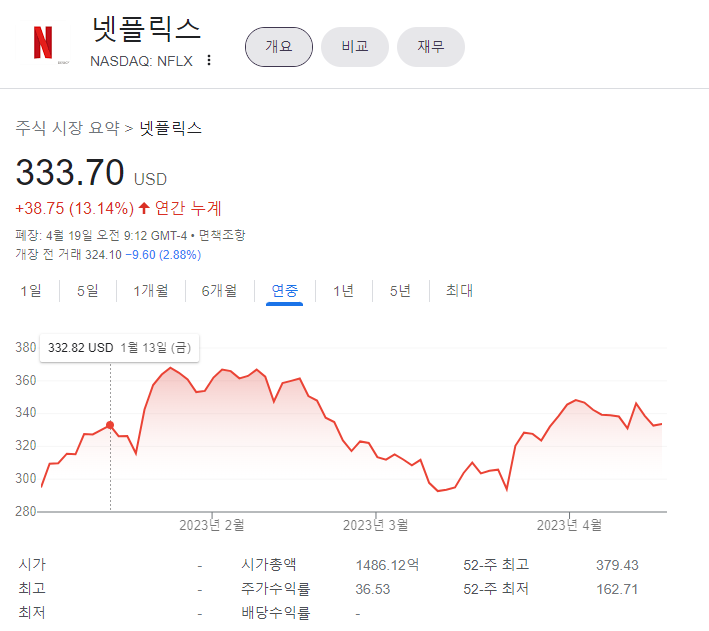Image resolution: width=709 pixels, height=631 pixels.
Task: Click the 1월 13일 (금) tooltip date
Action: tap(156, 348)
